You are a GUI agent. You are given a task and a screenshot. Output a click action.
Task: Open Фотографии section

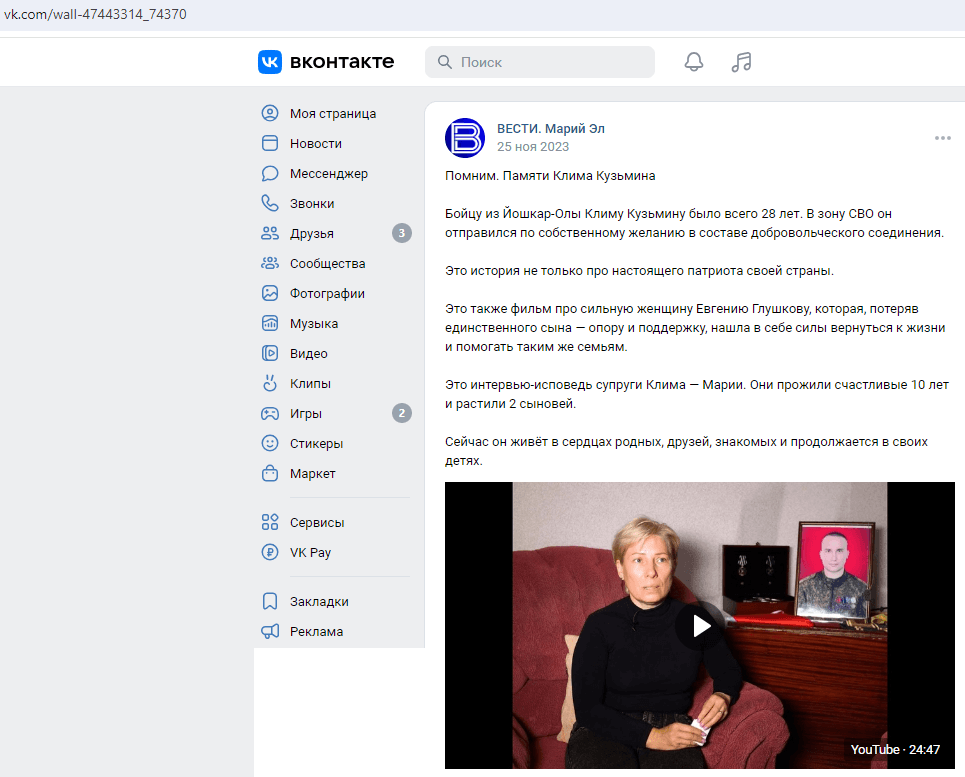coord(327,293)
